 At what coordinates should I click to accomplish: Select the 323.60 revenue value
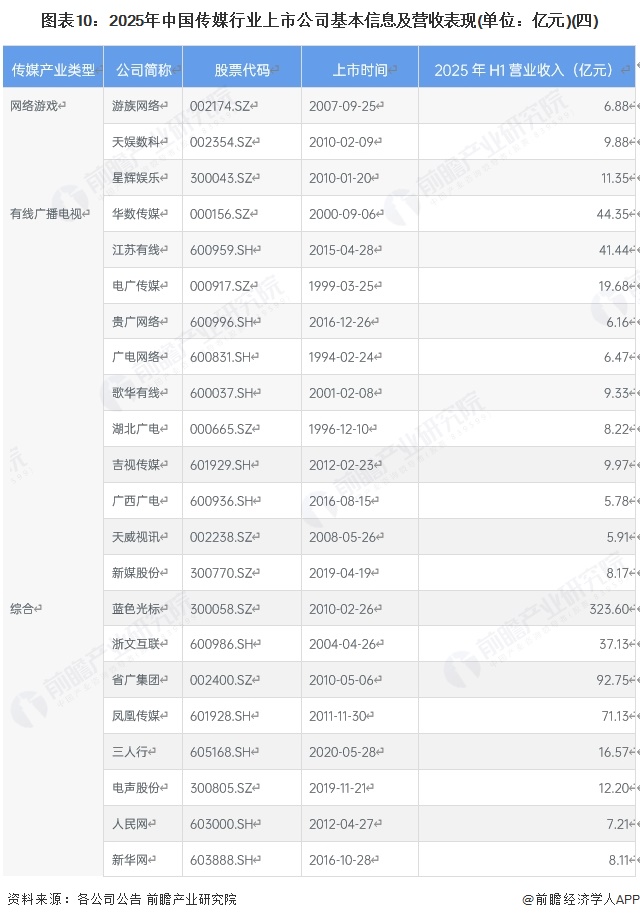(609, 609)
